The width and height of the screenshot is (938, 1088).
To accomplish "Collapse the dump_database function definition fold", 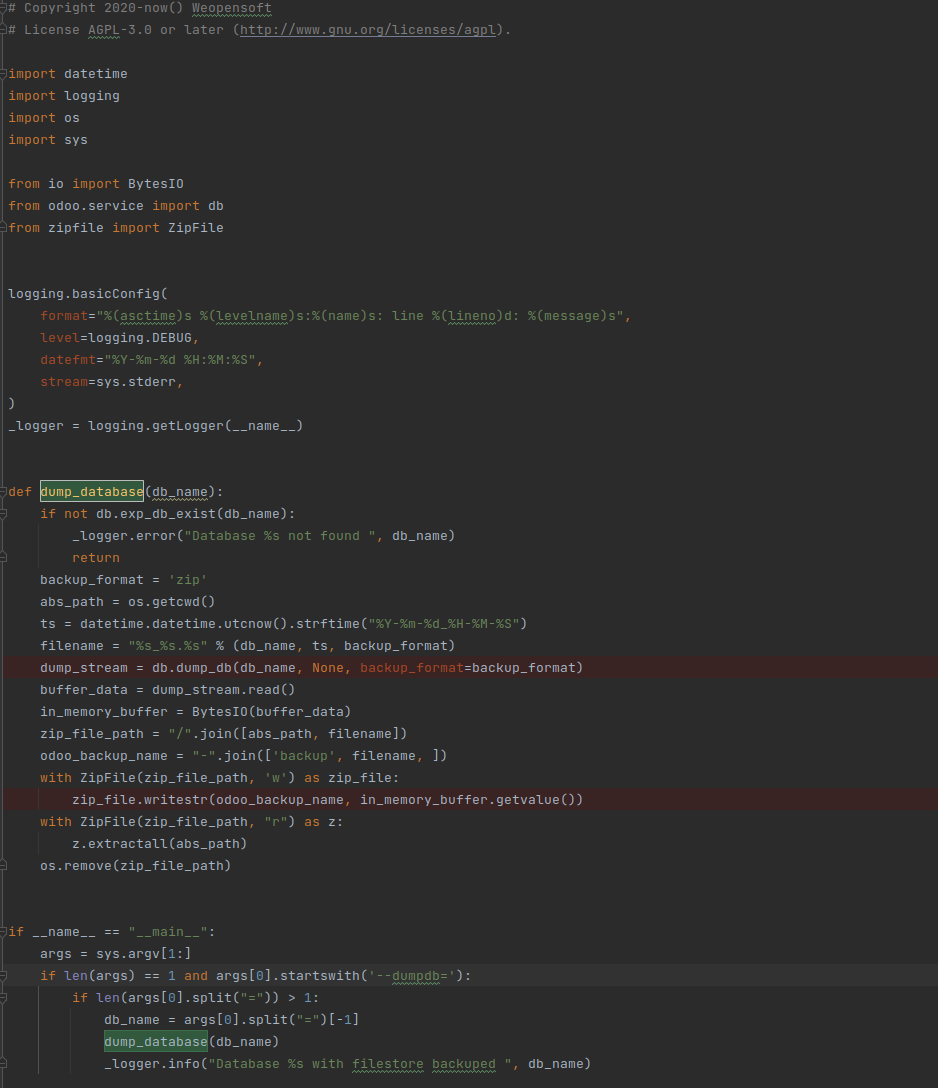I will tap(3, 492).
